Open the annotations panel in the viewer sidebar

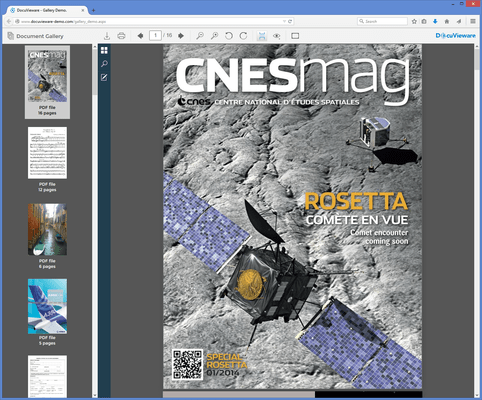[104, 77]
